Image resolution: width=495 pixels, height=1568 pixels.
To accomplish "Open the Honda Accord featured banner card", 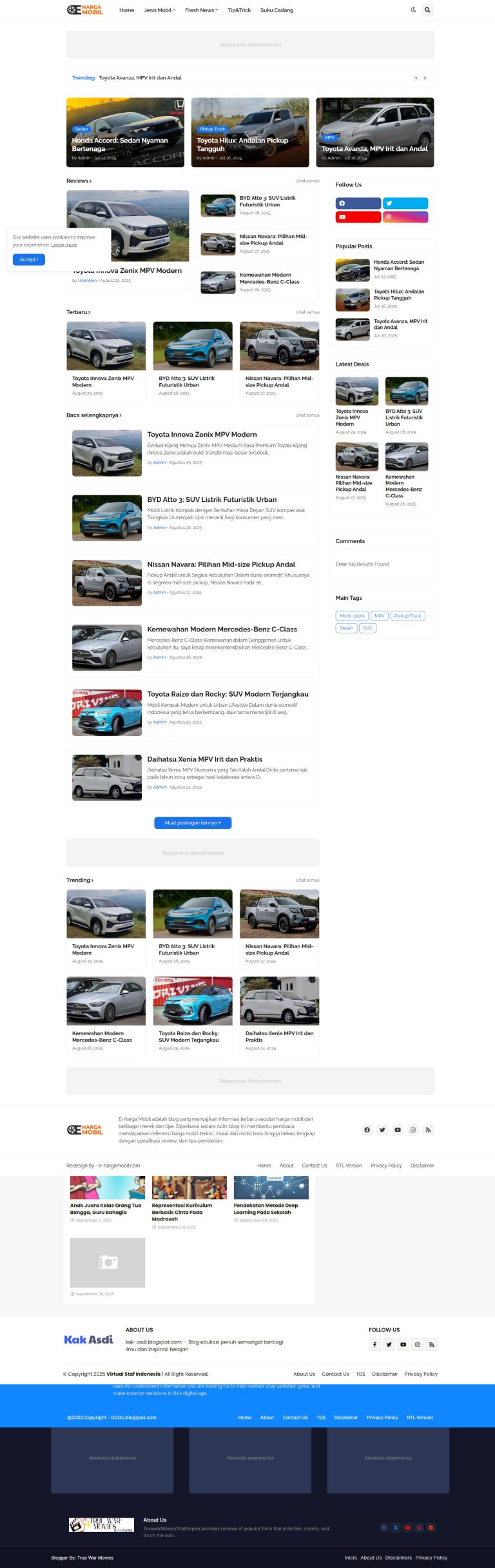I will (x=125, y=132).
